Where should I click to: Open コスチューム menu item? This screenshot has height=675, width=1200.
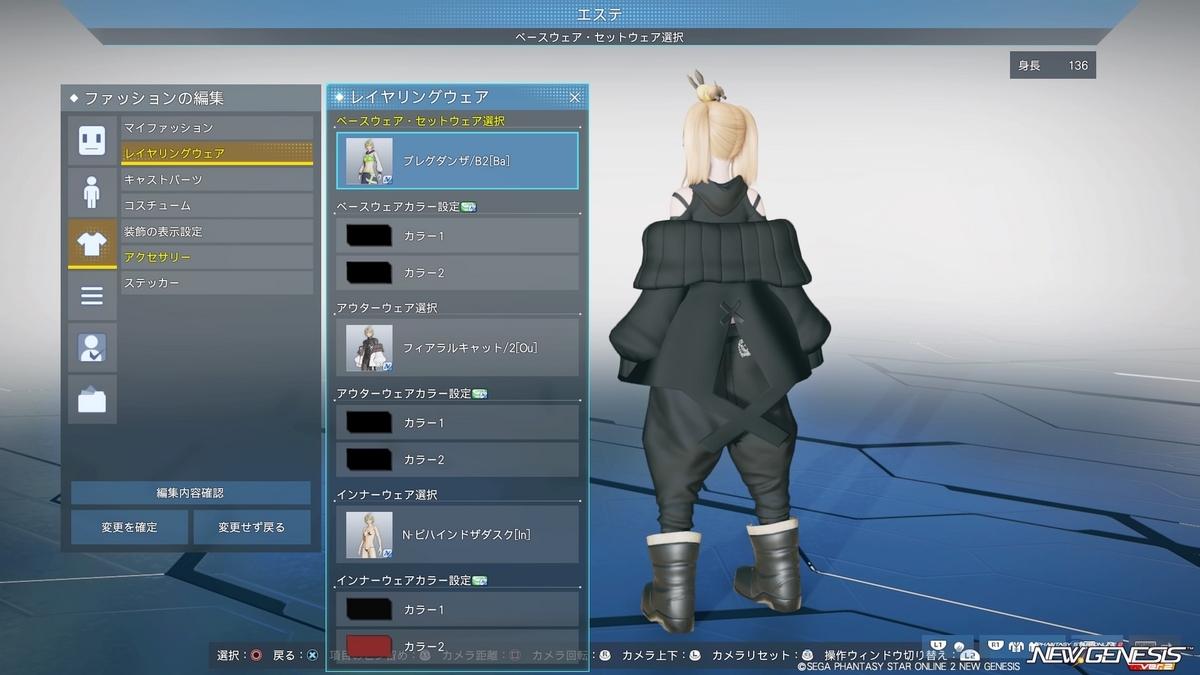pos(217,206)
